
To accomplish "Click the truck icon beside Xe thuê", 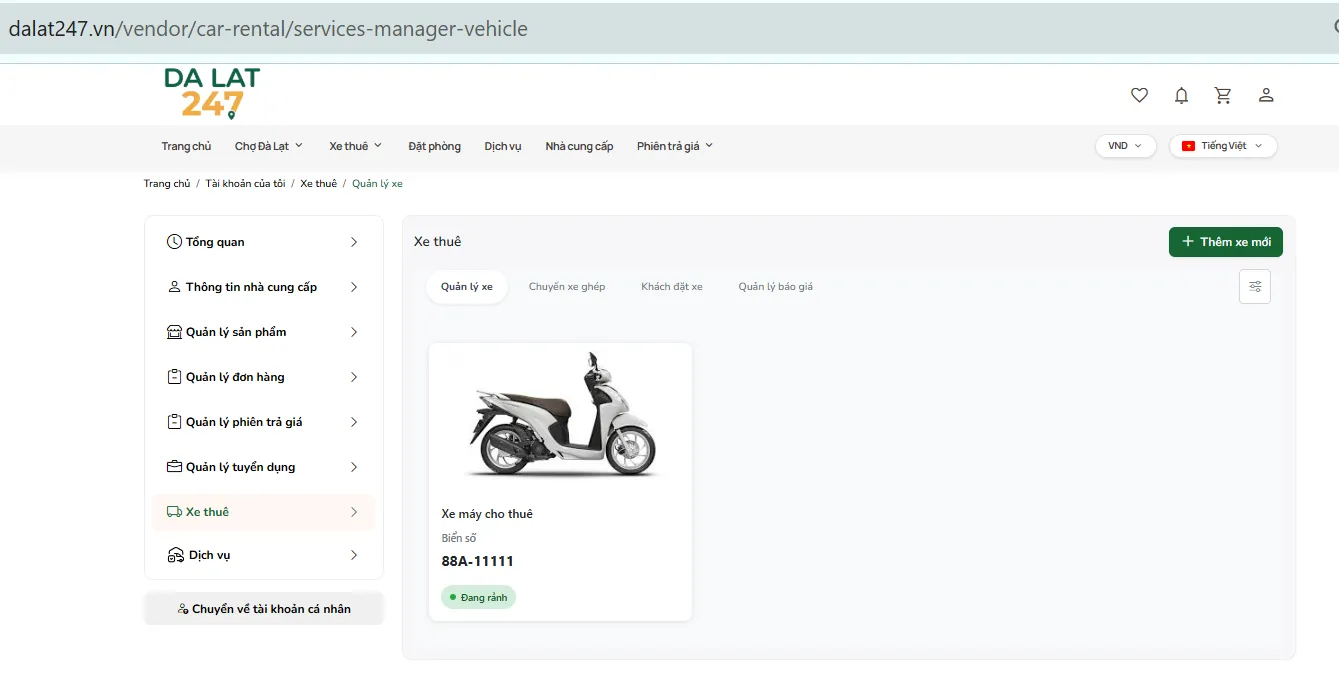I will (x=174, y=512).
